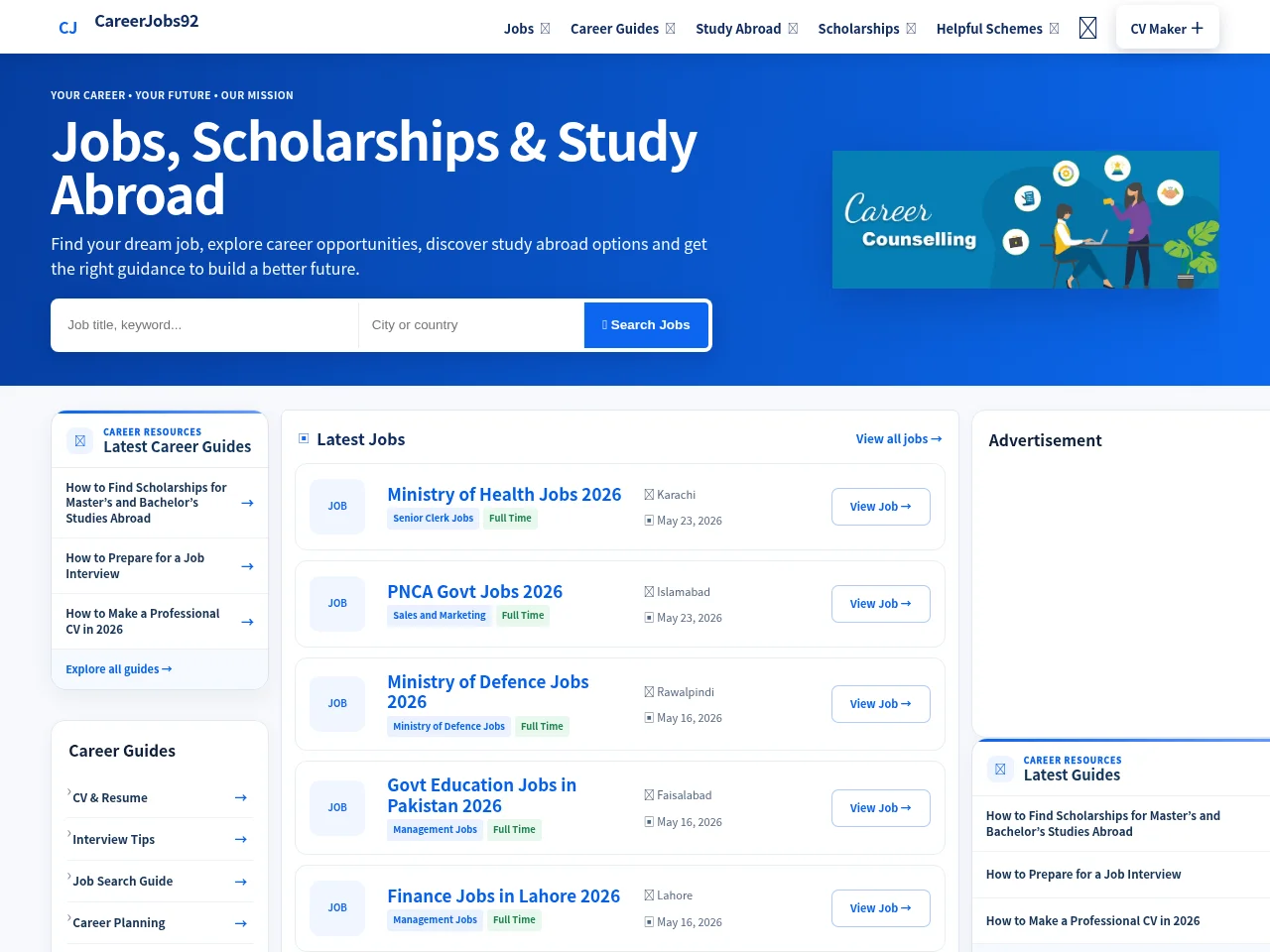The height and width of the screenshot is (952, 1270).
Task: Click the arrow icon in the Career Planning row
Action: coord(240,923)
